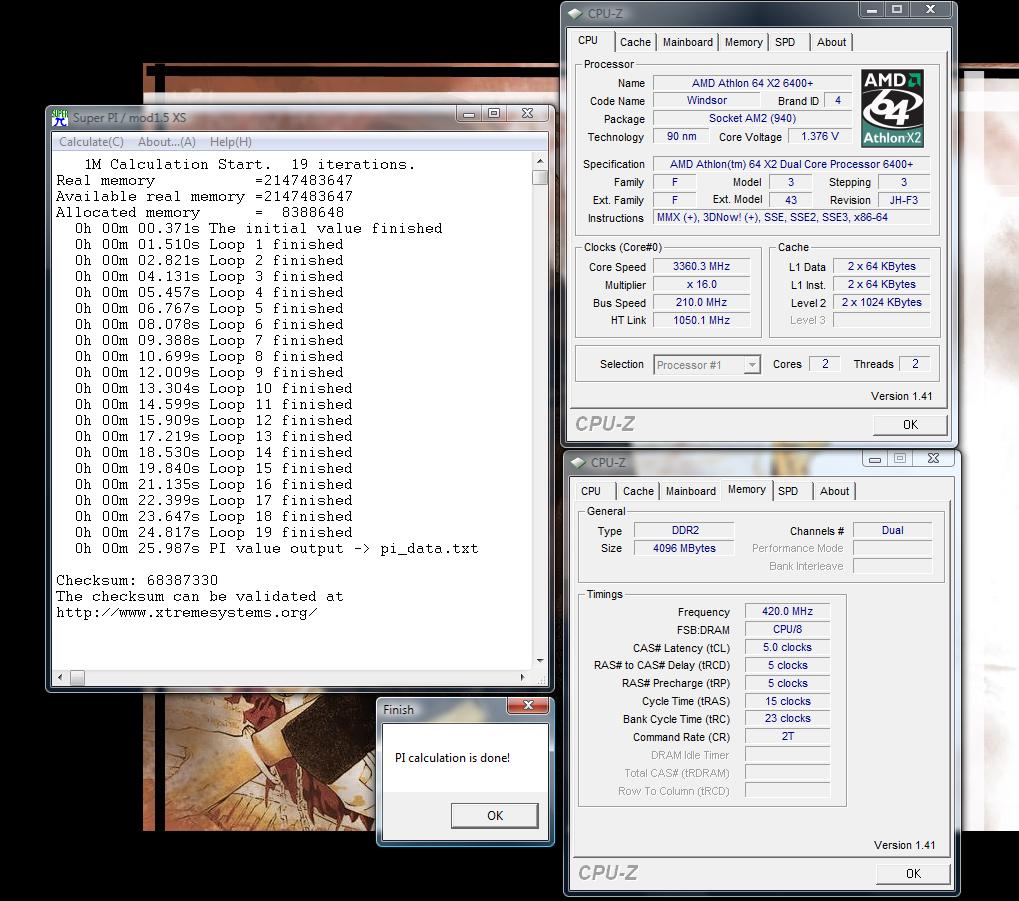Click the AMD Athlon X2 logo in CPU-Z
This screenshot has height=901, width=1019.
pos(892,108)
